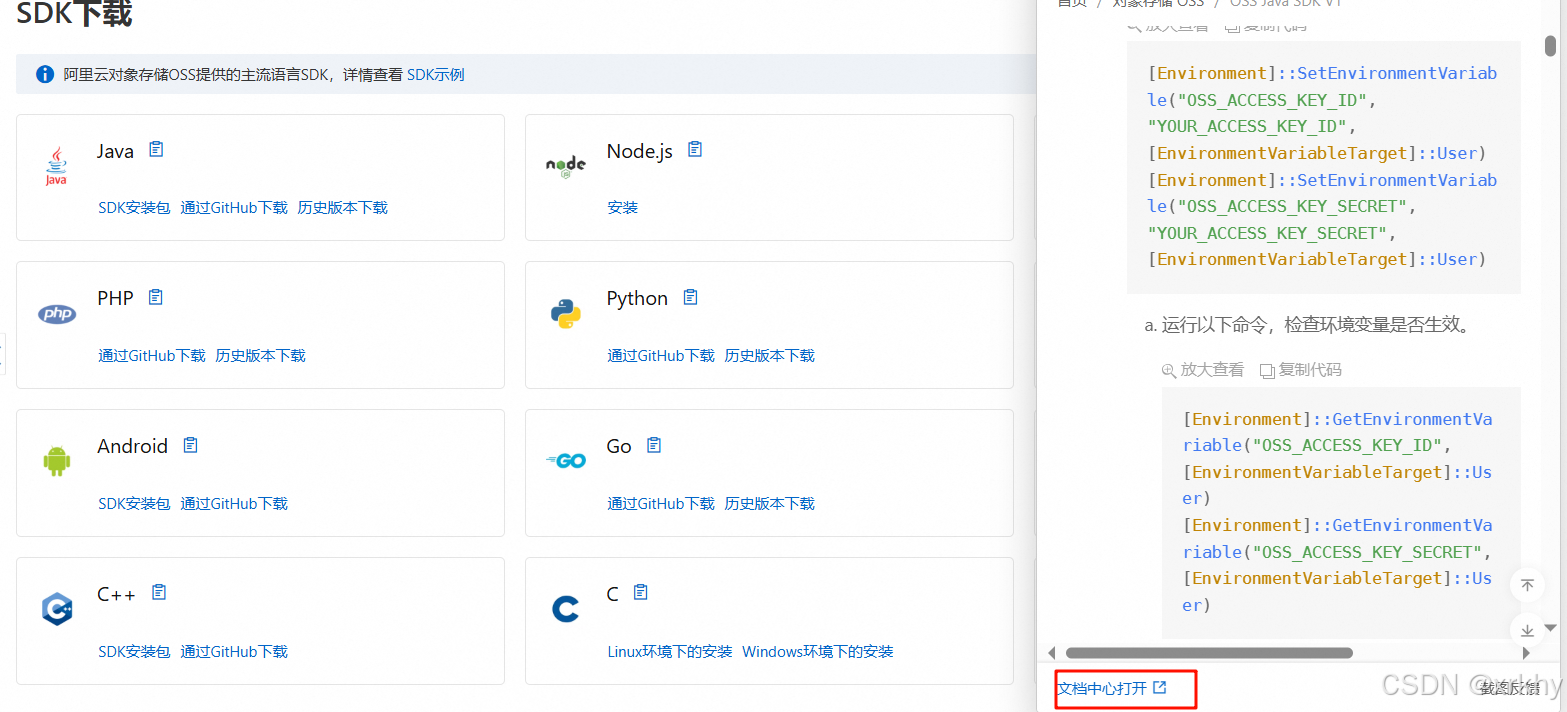Click 文档中心打开 at panel bottom
Image resolution: width=1567 pixels, height=712 pixels.
(x=1102, y=688)
